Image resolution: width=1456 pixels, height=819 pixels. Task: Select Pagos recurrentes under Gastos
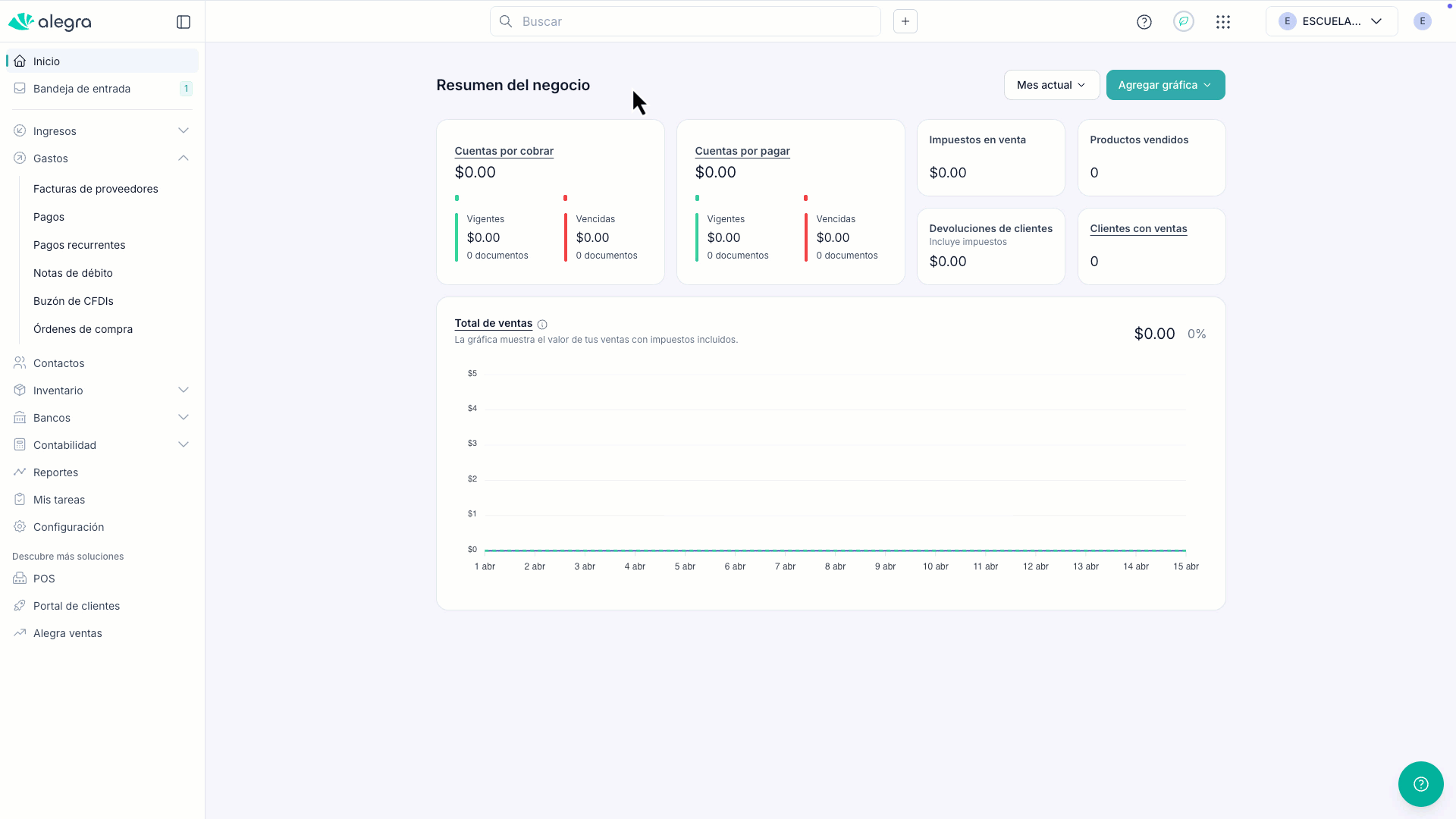(x=80, y=244)
